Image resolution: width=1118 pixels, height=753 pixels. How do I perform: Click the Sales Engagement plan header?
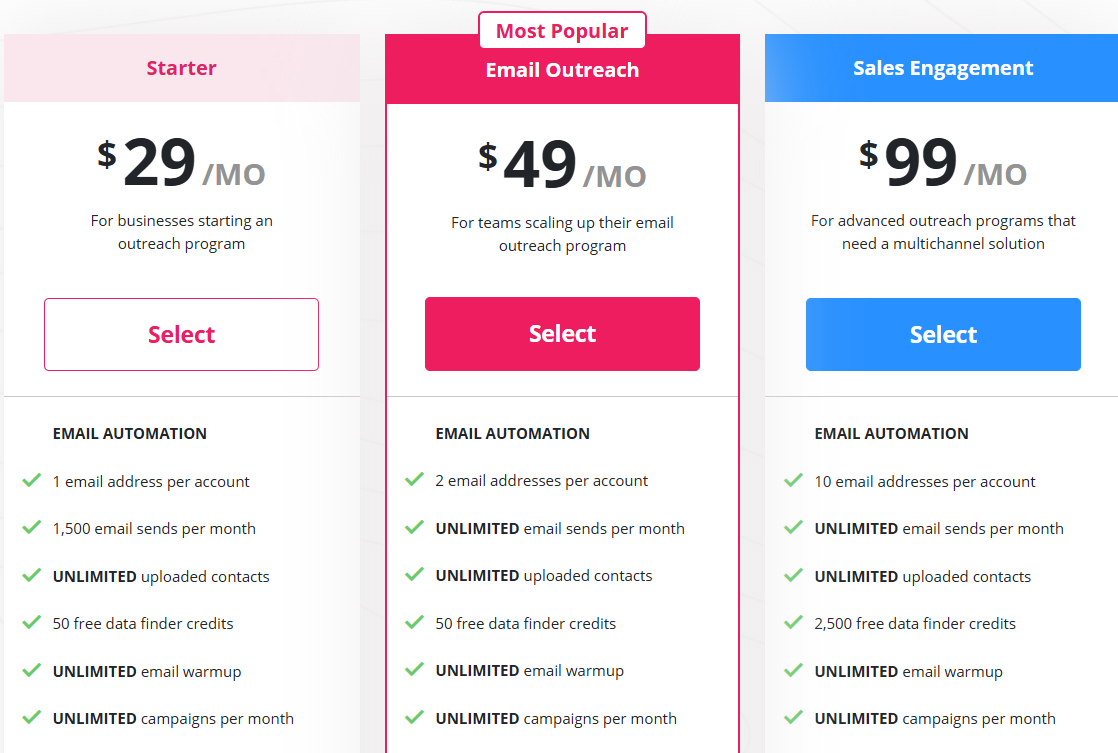coord(943,68)
